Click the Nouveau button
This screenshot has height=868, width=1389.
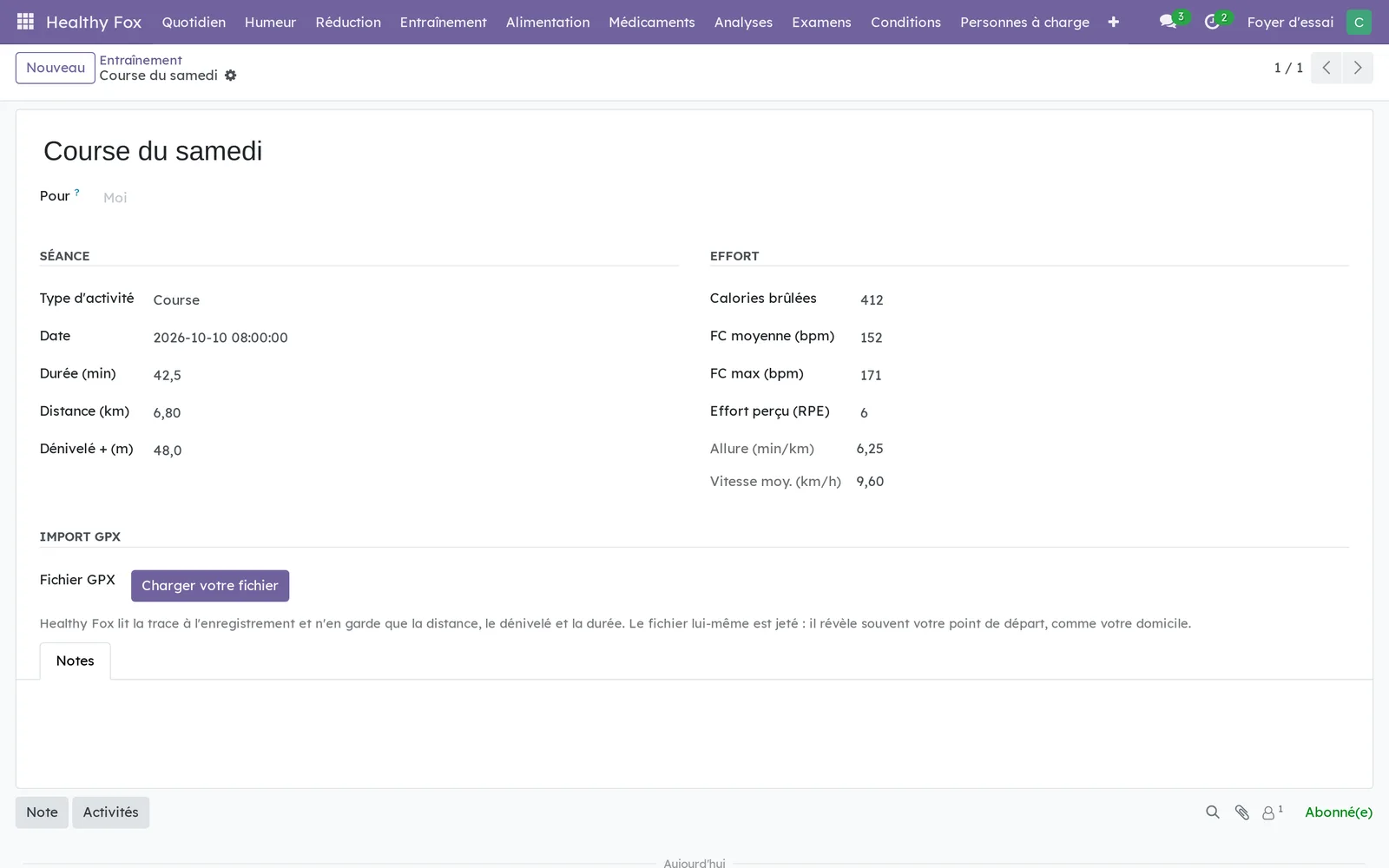point(56,68)
